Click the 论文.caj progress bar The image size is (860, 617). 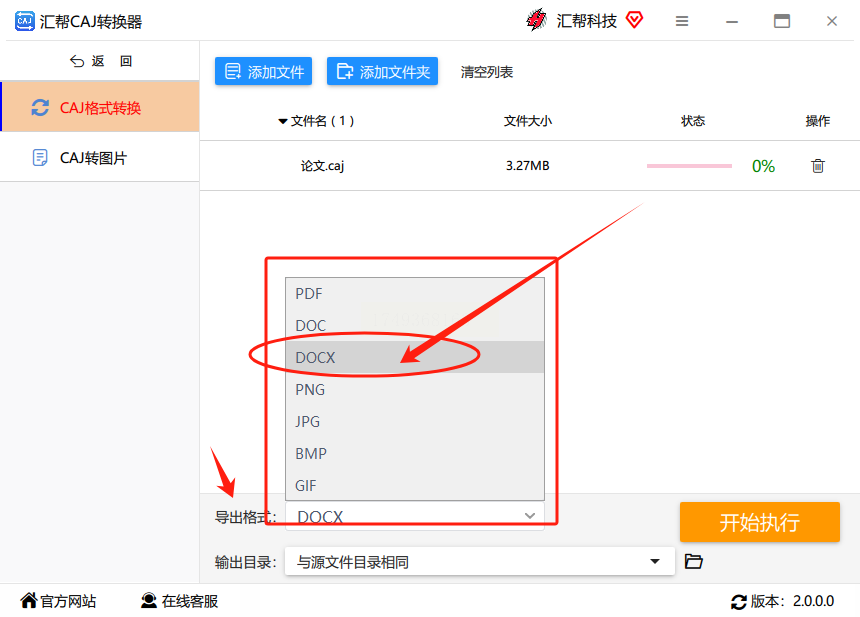tap(689, 166)
